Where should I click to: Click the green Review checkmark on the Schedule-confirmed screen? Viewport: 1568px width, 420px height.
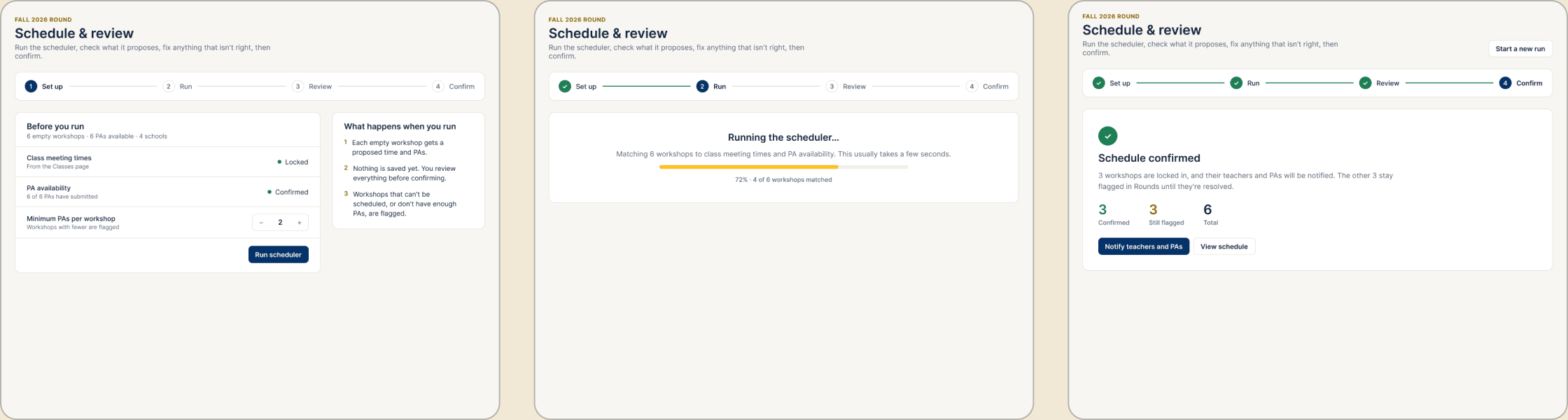tap(1365, 83)
